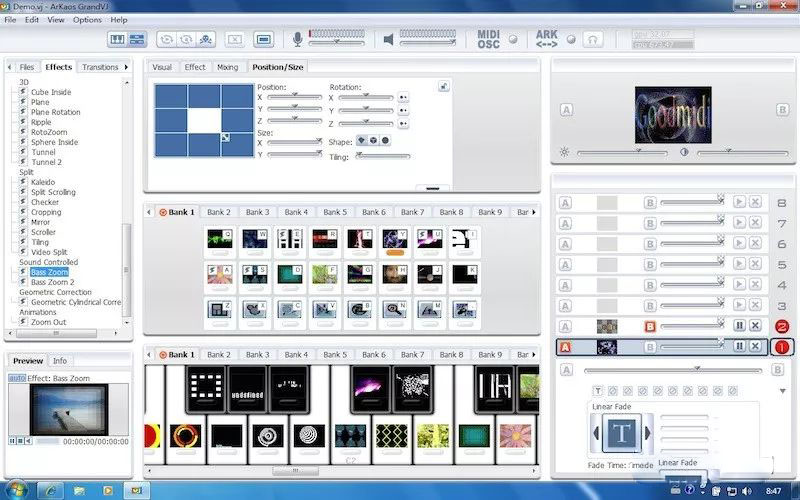This screenshot has width=800, height=500.
Task: Open Bank 4 in upper bank panel
Action: point(296,212)
